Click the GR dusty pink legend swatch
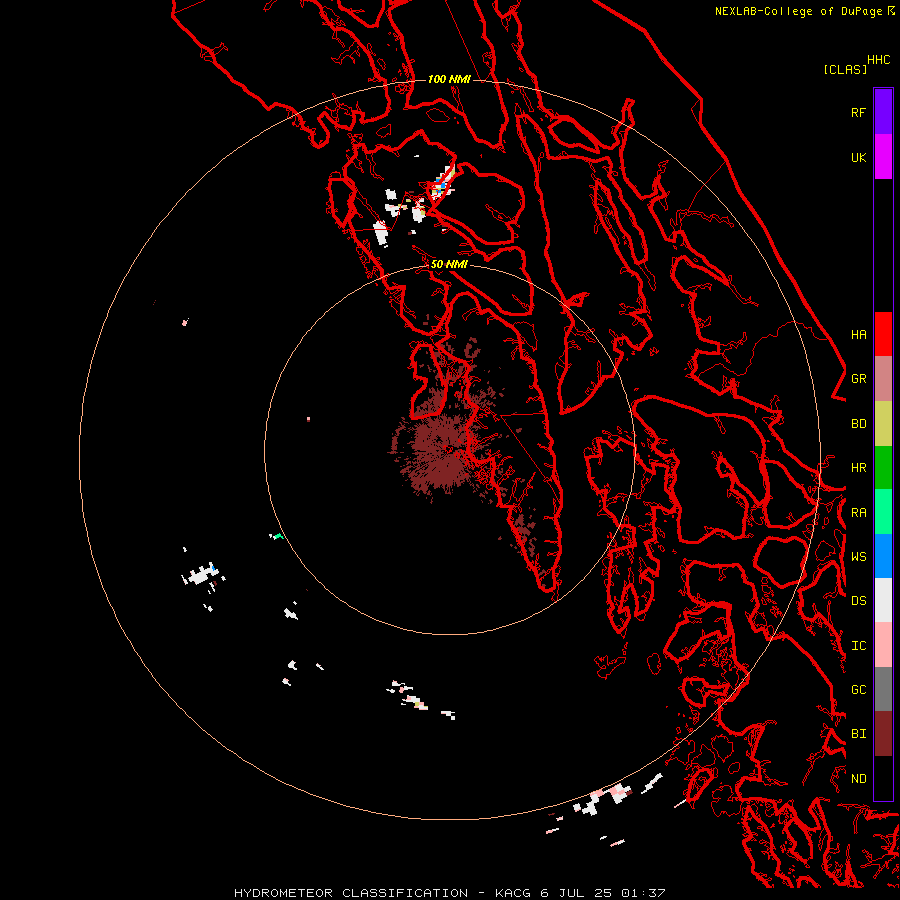 [883, 379]
